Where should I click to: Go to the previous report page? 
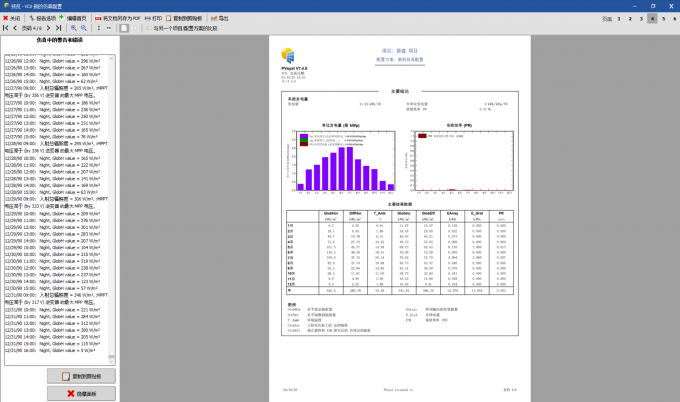(x=15, y=28)
